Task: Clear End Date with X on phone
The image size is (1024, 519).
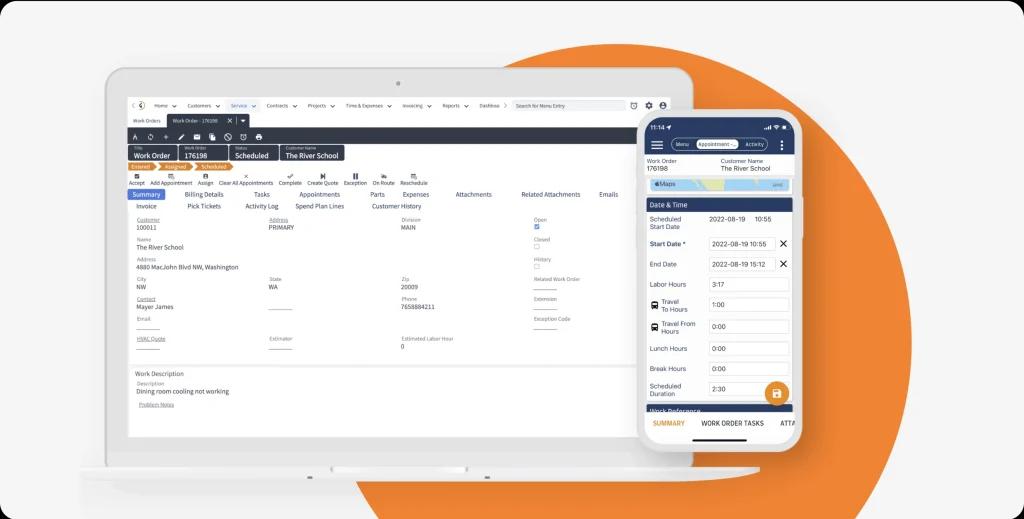Action: (783, 264)
